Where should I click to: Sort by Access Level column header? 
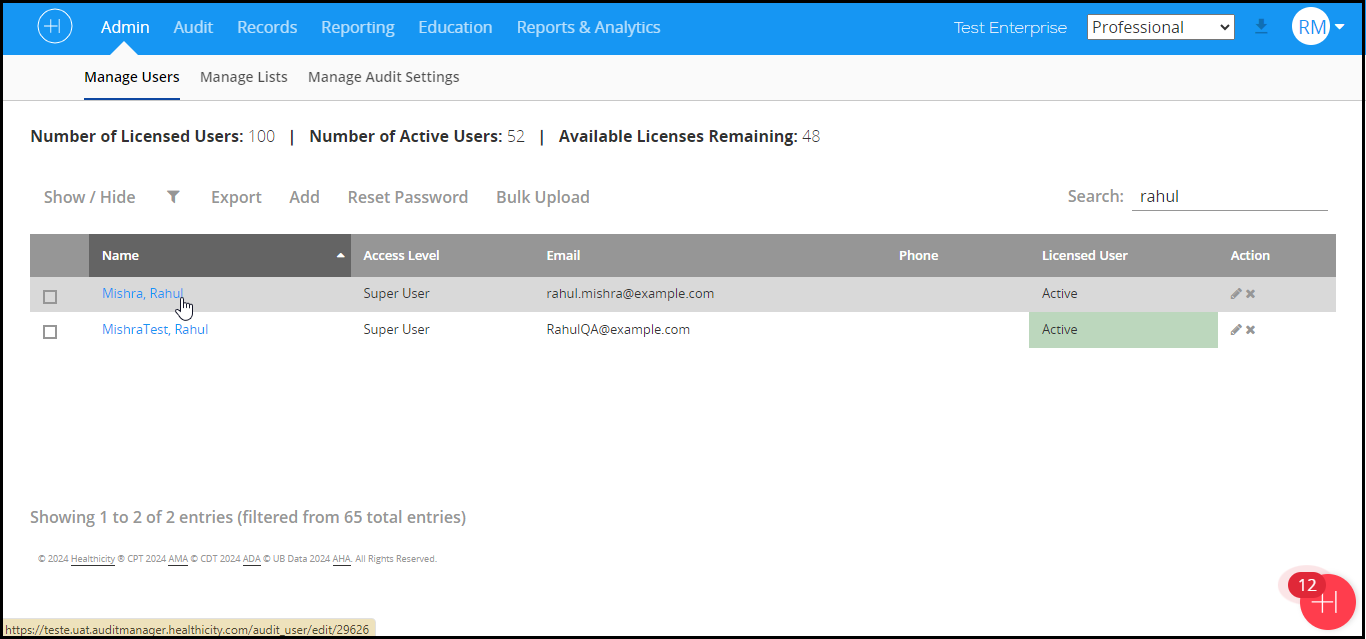401,255
